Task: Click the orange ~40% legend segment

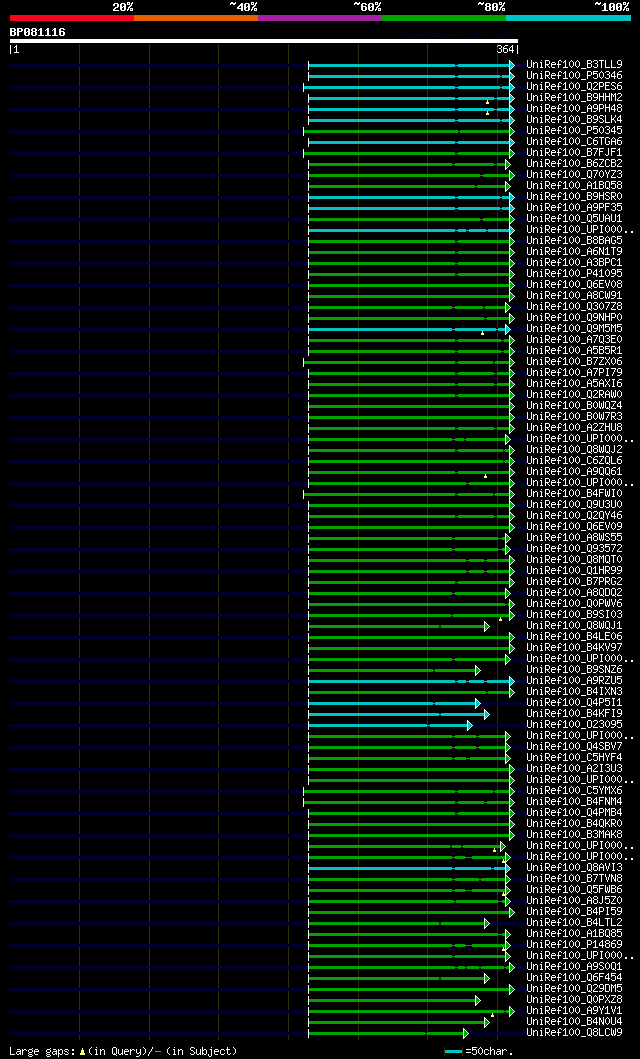Action: pyautogui.click(x=196, y=18)
